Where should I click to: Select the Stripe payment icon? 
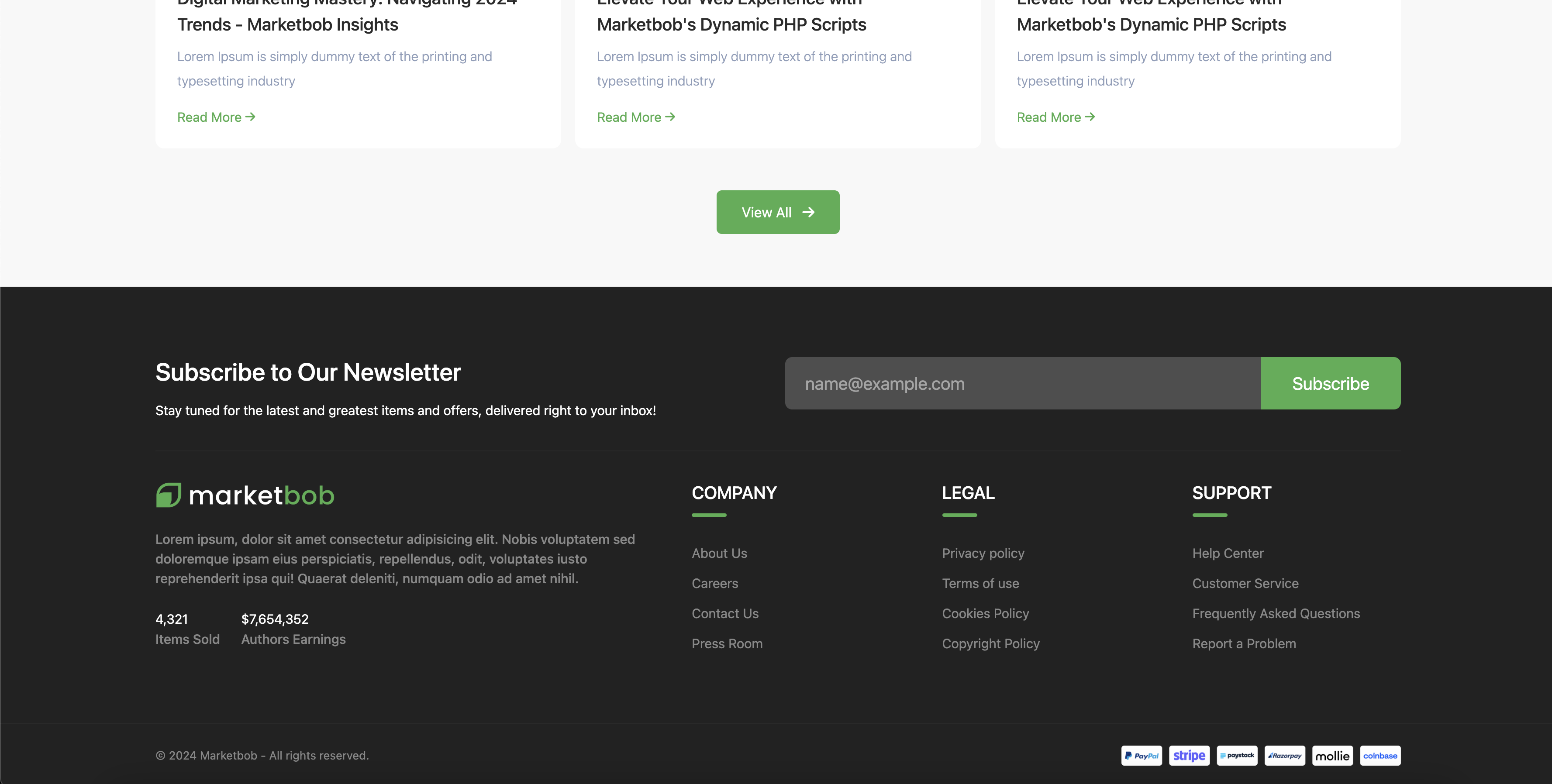[1189, 755]
